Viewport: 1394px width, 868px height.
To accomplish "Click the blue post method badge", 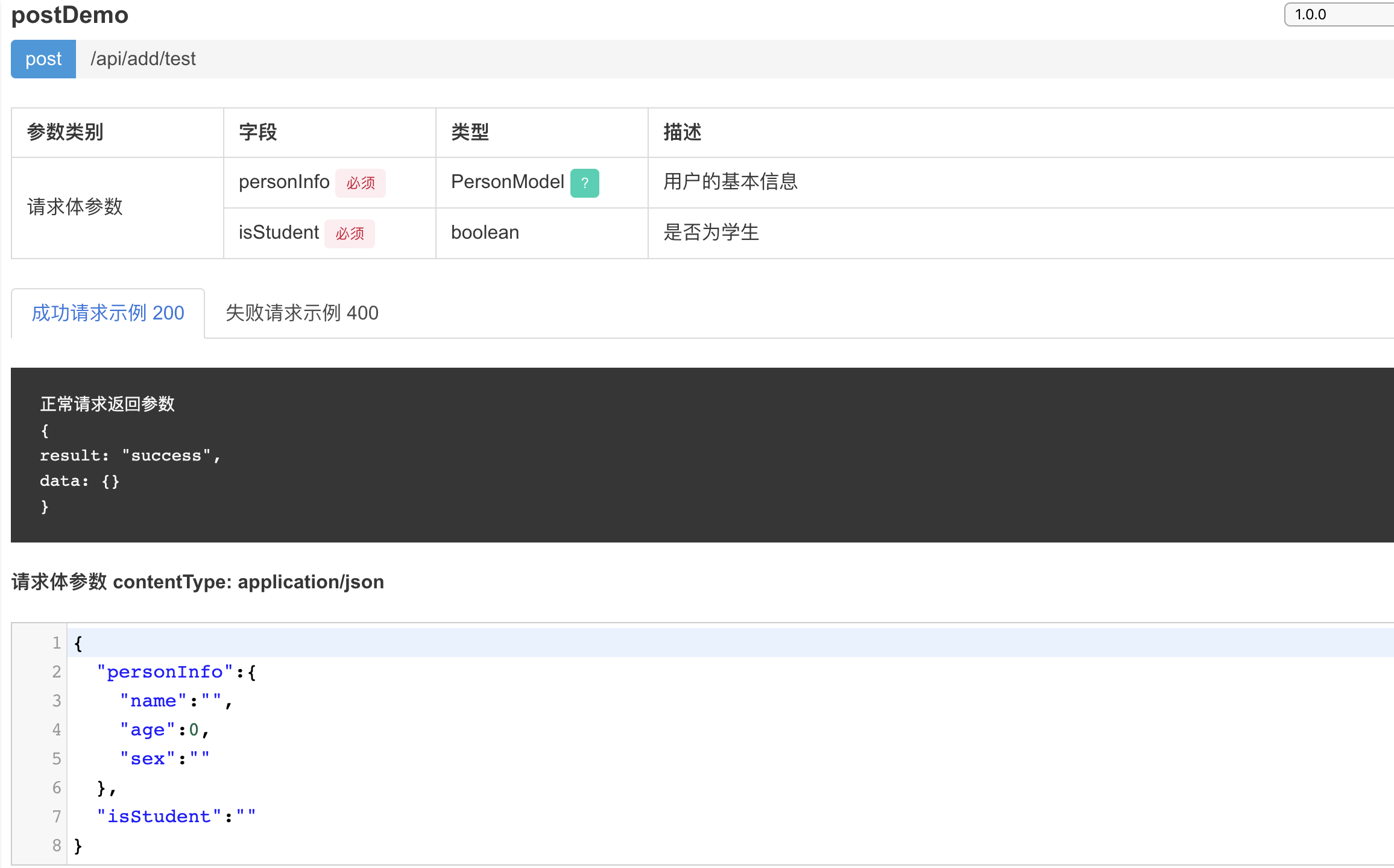I will tap(43, 59).
